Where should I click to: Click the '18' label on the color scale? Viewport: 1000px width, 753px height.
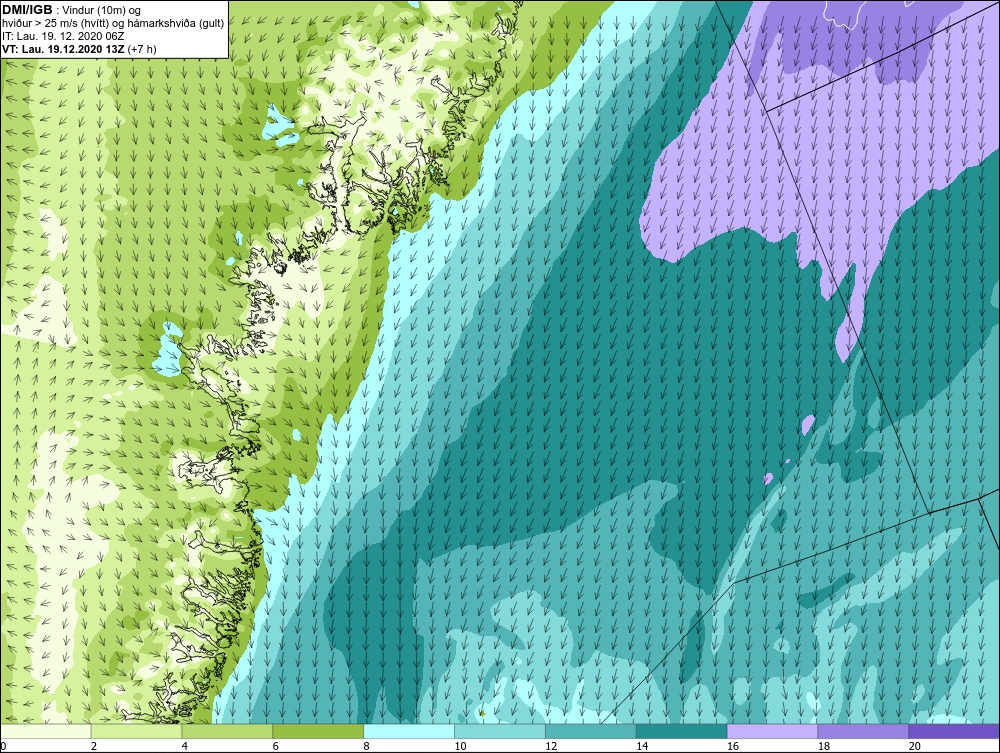(824, 746)
